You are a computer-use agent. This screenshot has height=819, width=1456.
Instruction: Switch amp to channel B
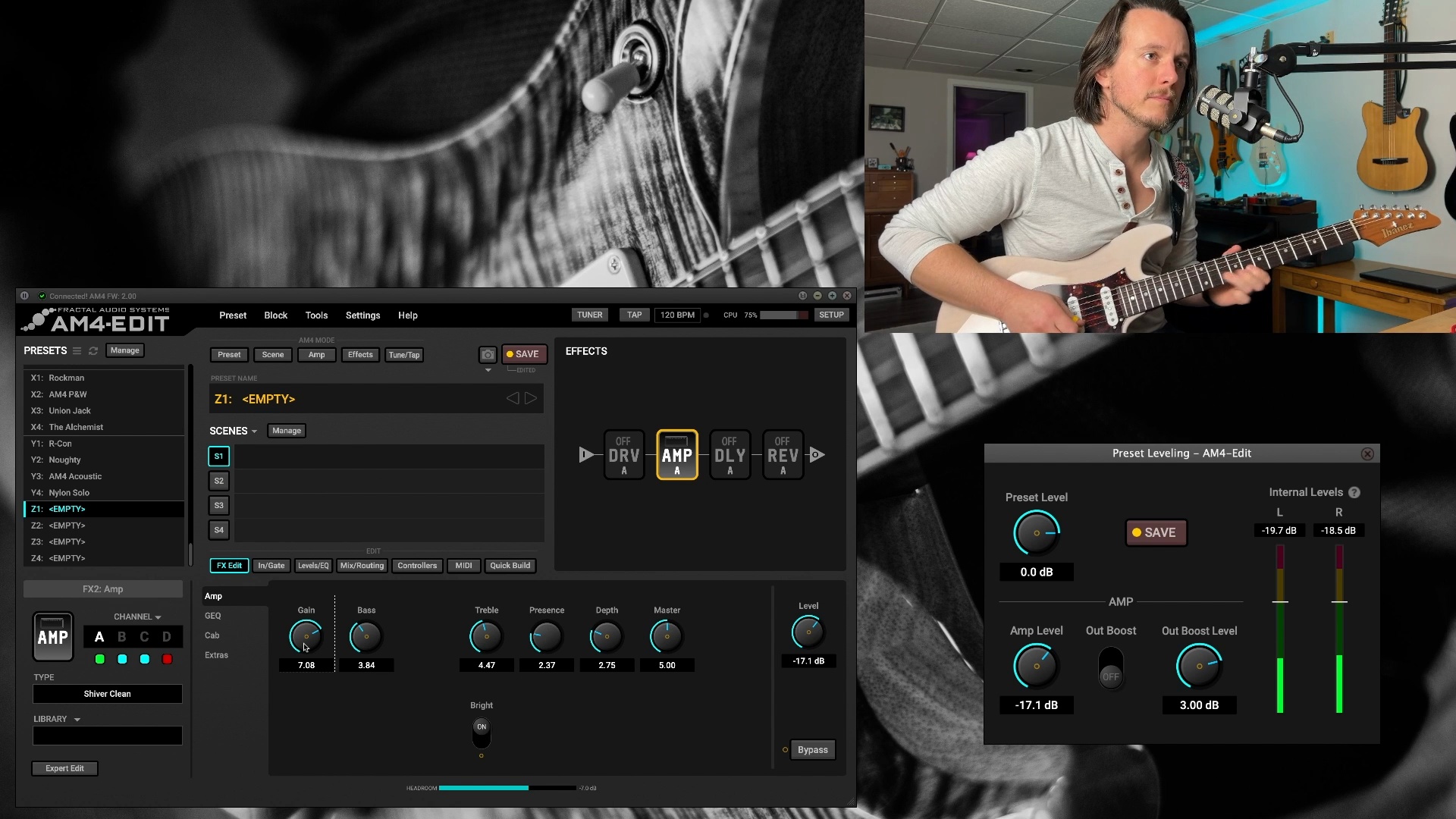coord(122,637)
